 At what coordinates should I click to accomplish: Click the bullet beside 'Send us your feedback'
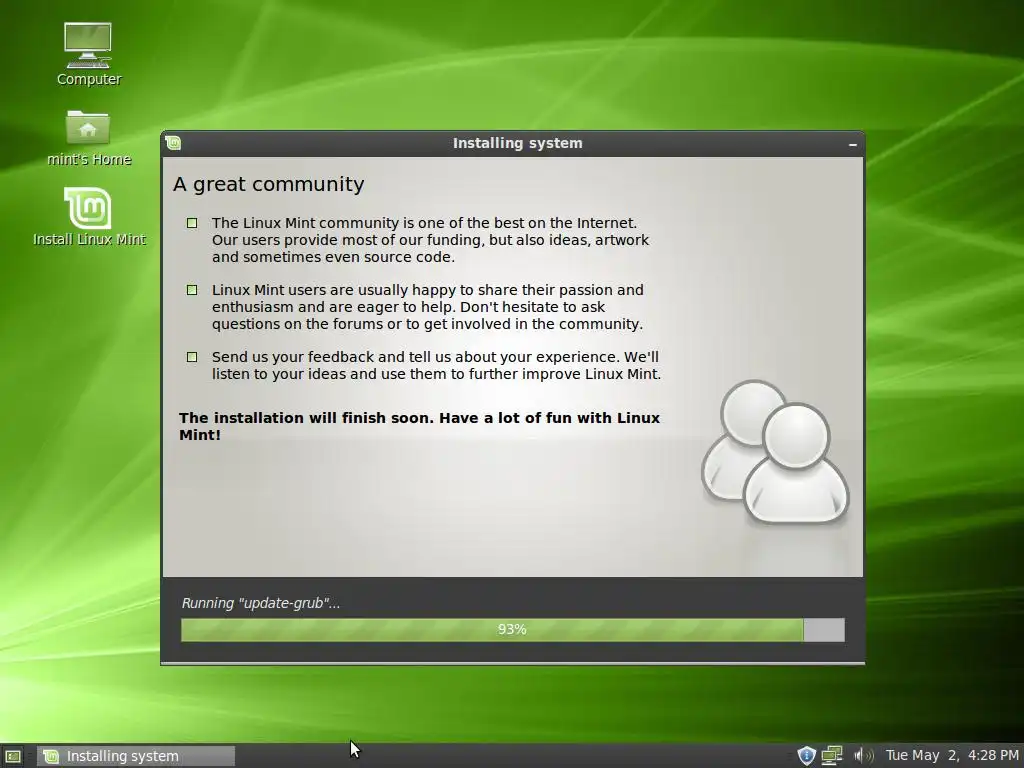[x=192, y=357]
